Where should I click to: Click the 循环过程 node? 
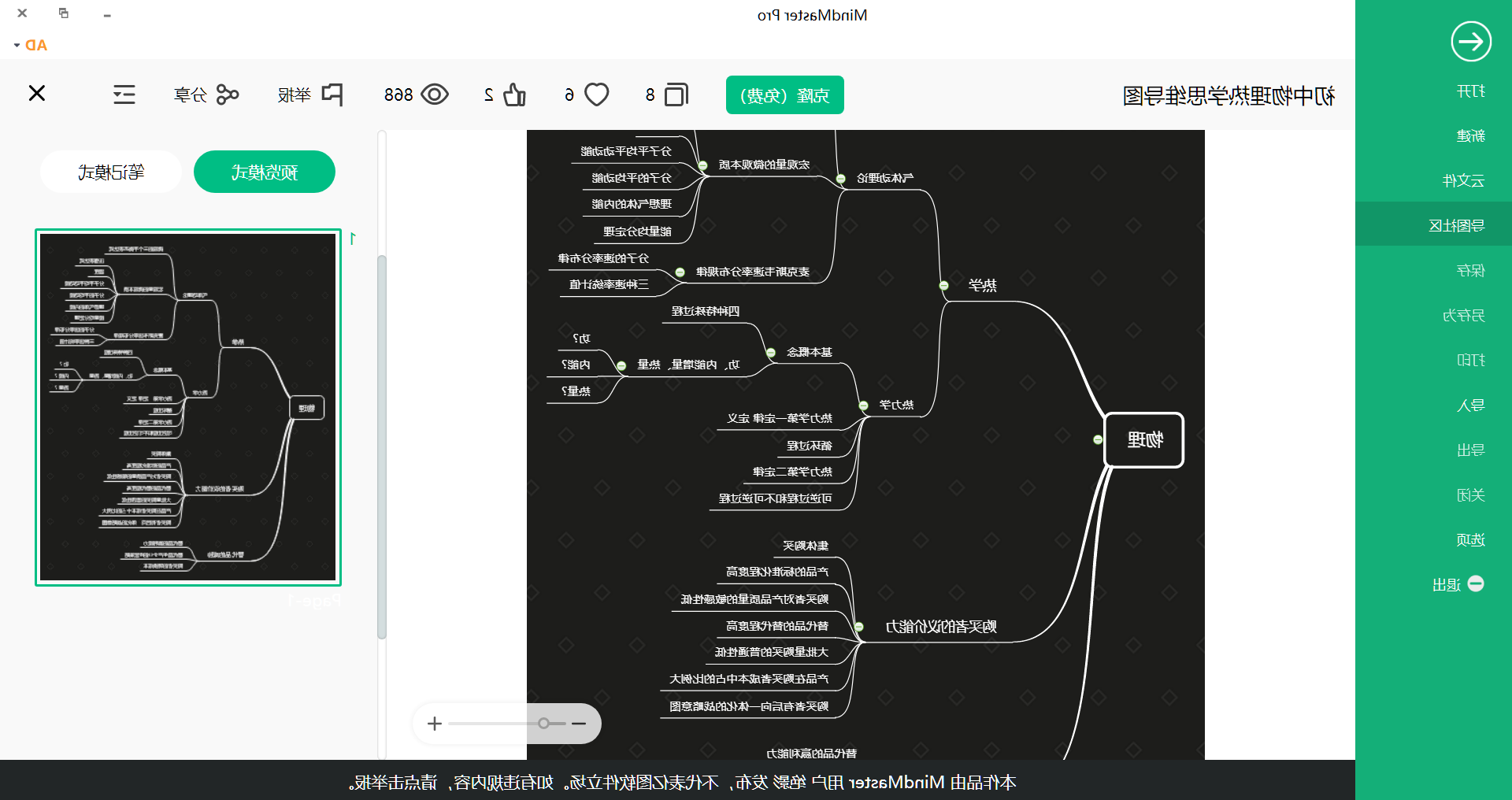(810, 446)
